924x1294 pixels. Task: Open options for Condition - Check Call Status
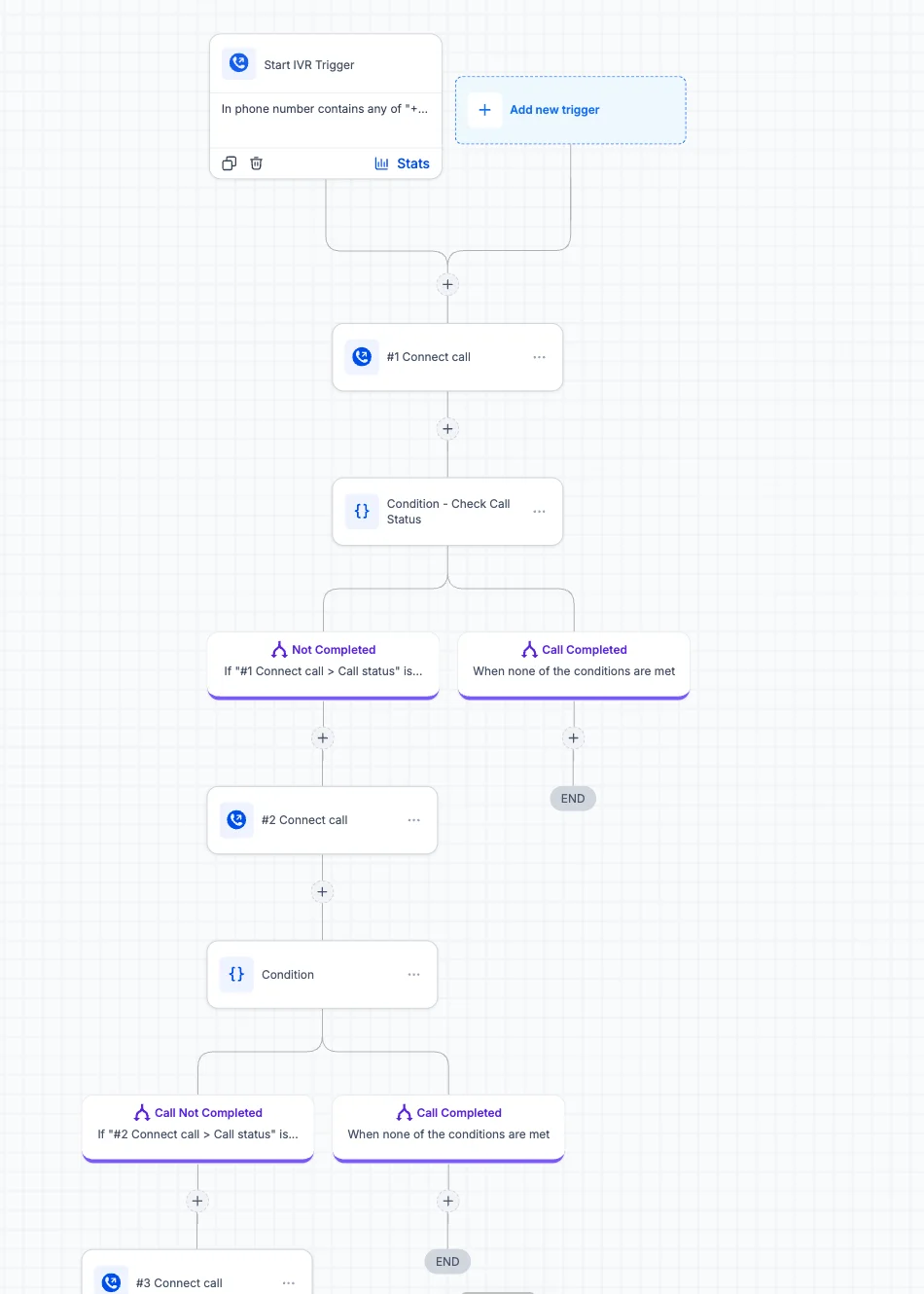tap(539, 511)
